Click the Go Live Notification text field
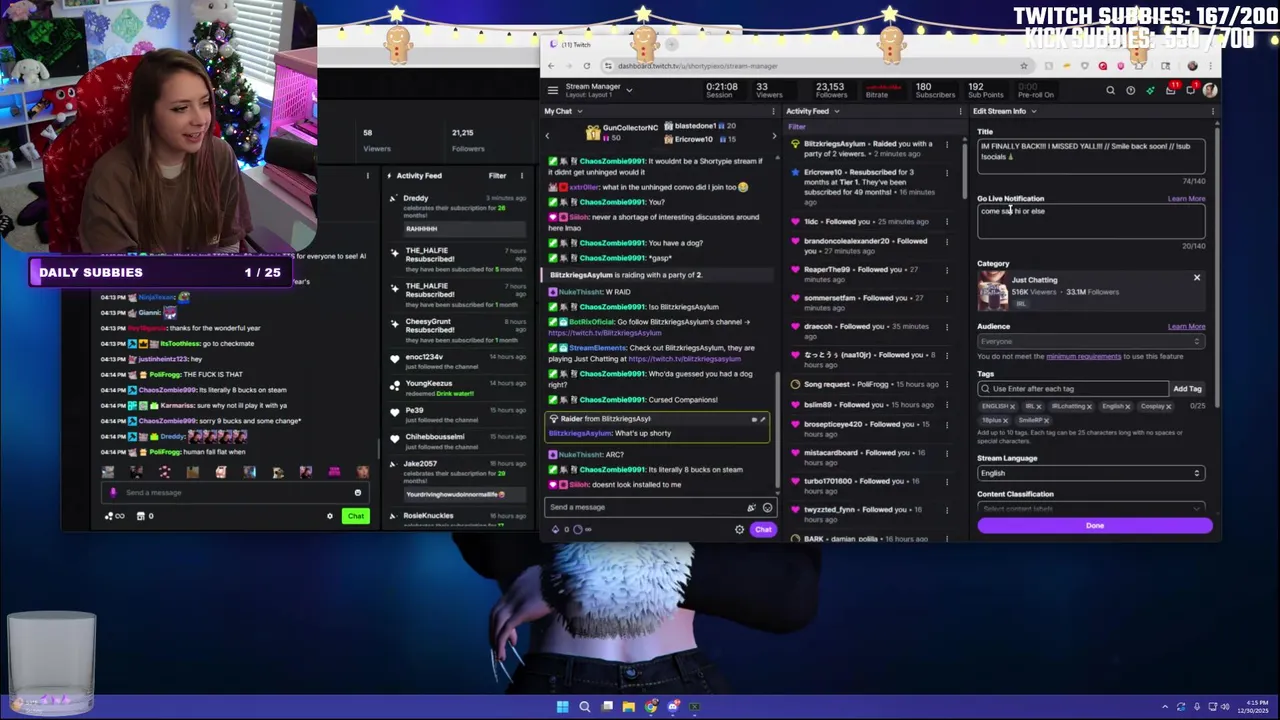Screen dimensions: 1280x720 pyautogui.click(x=1090, y=221)
